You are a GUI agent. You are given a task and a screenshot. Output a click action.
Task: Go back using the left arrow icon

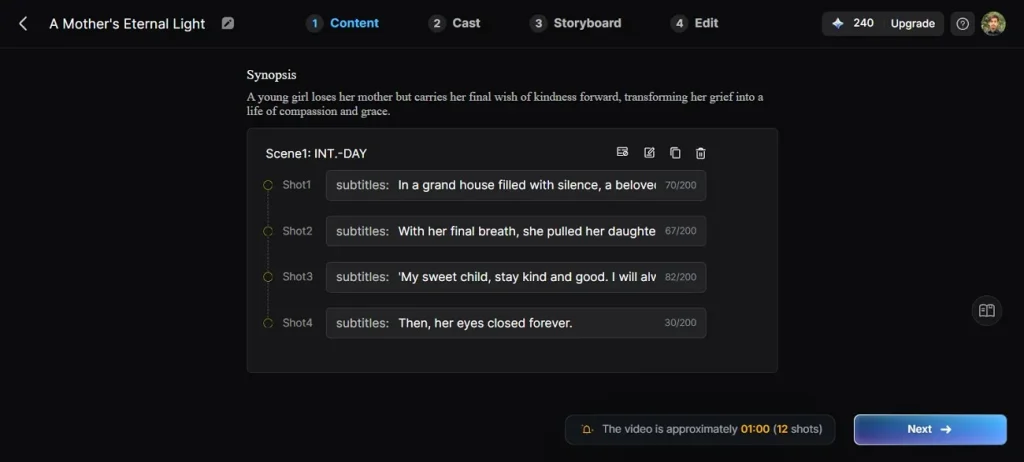click(23, 24)
